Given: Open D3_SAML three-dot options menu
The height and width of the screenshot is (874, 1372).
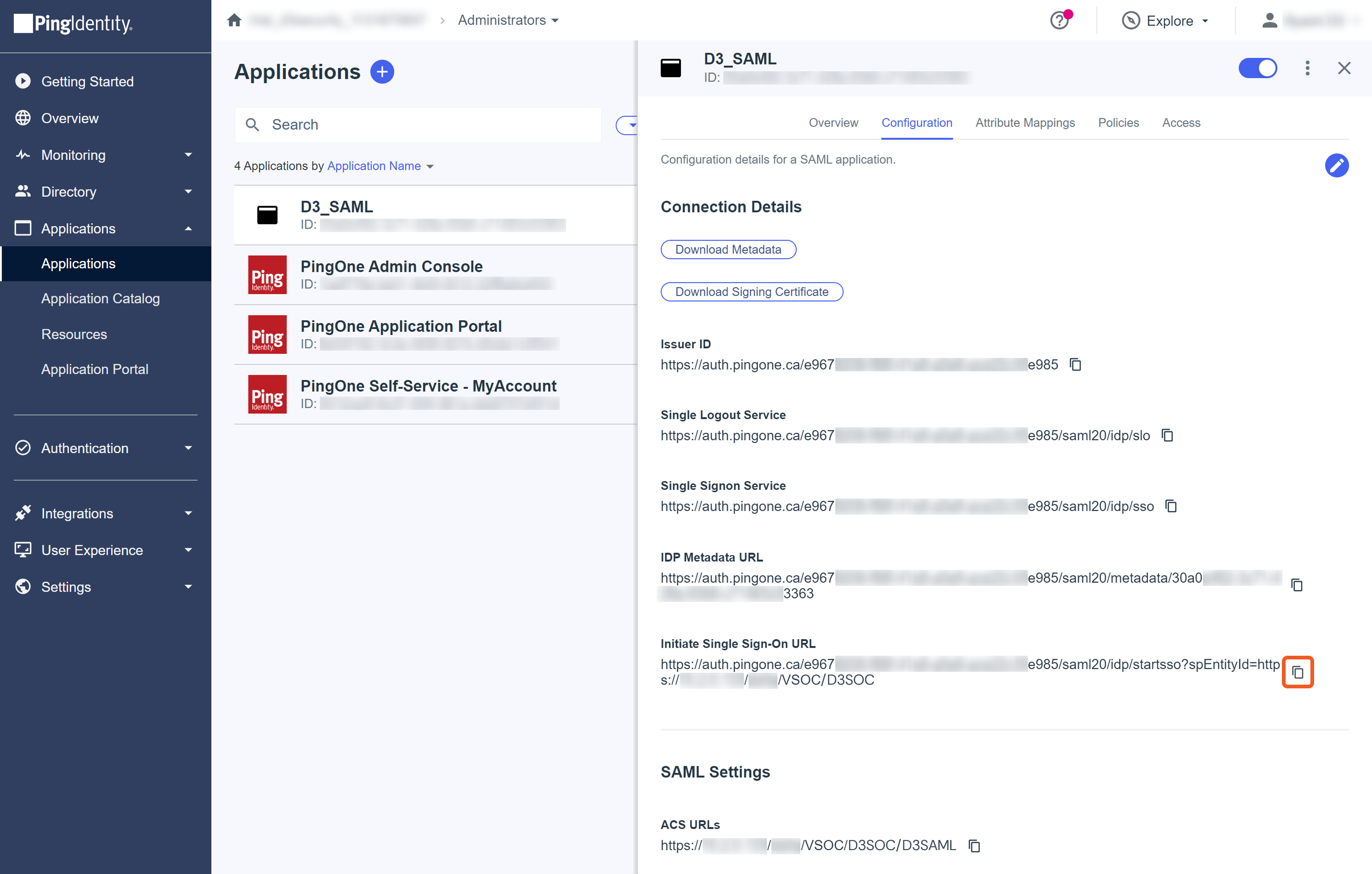Looking at the screenshot, I should pos(1307,68).
